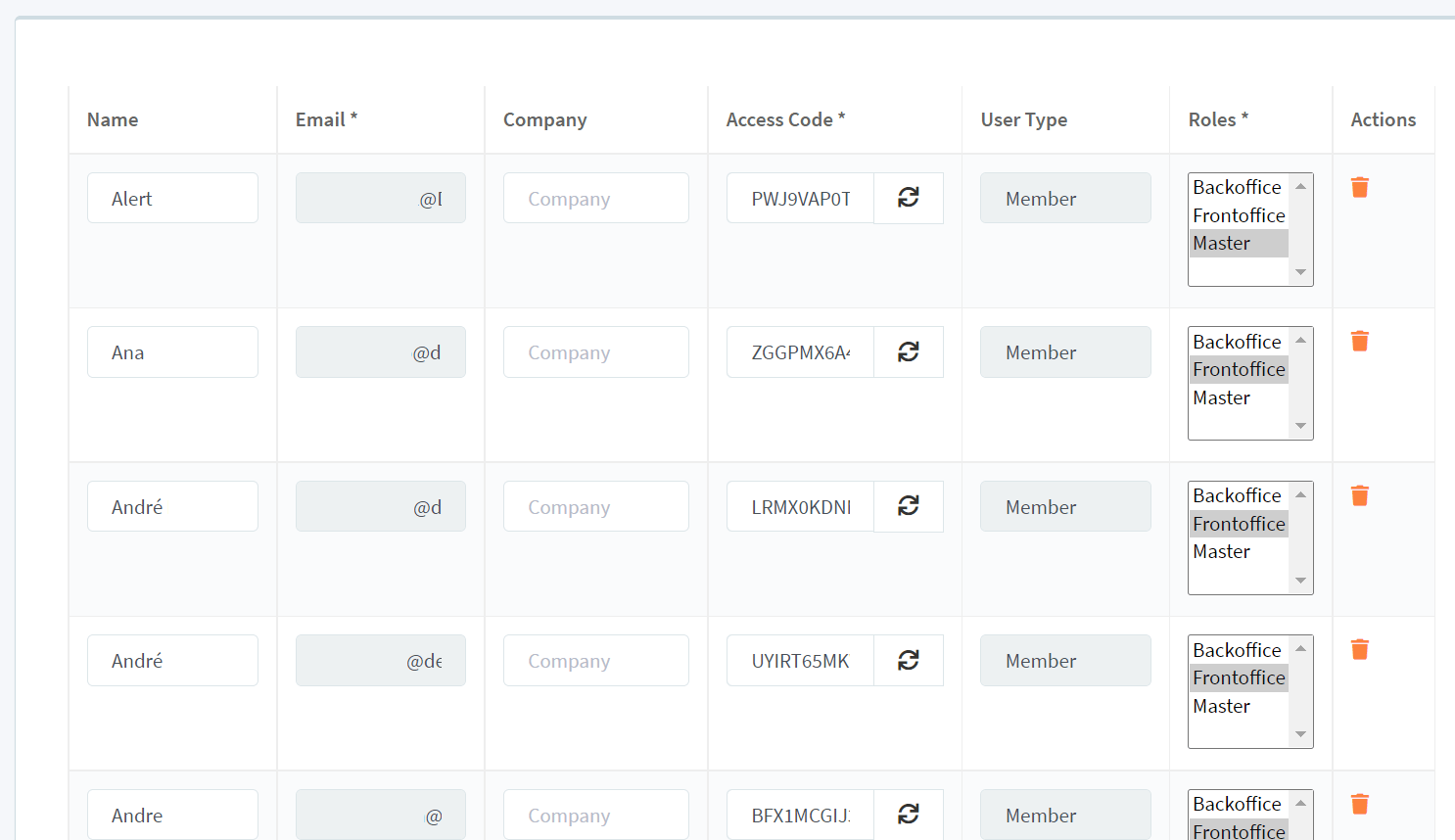Delete the user Alert
This screenshot has width=1455, height=840.
tap(1359, 186)
